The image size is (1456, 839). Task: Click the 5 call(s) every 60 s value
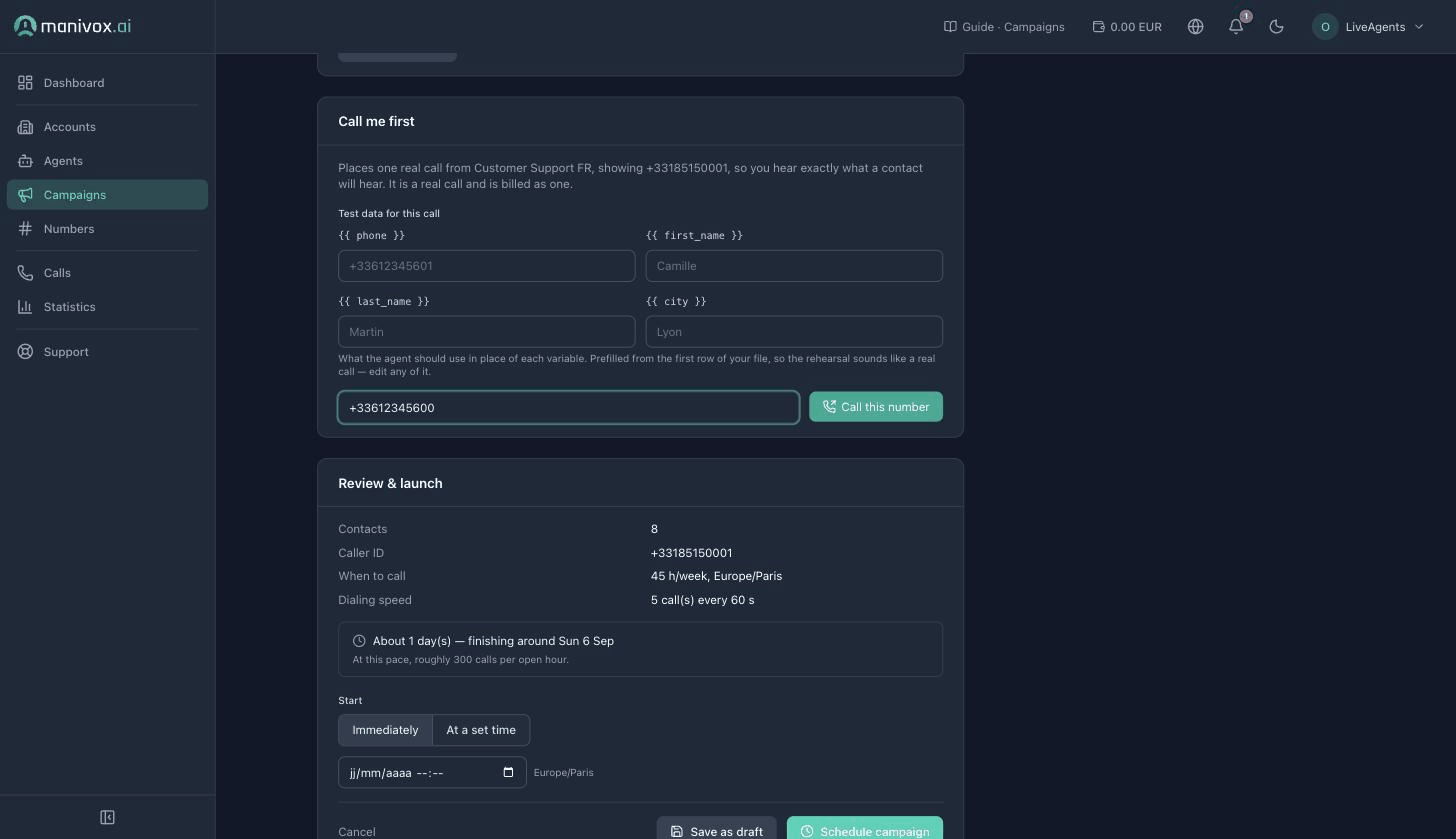pos(702,600)
